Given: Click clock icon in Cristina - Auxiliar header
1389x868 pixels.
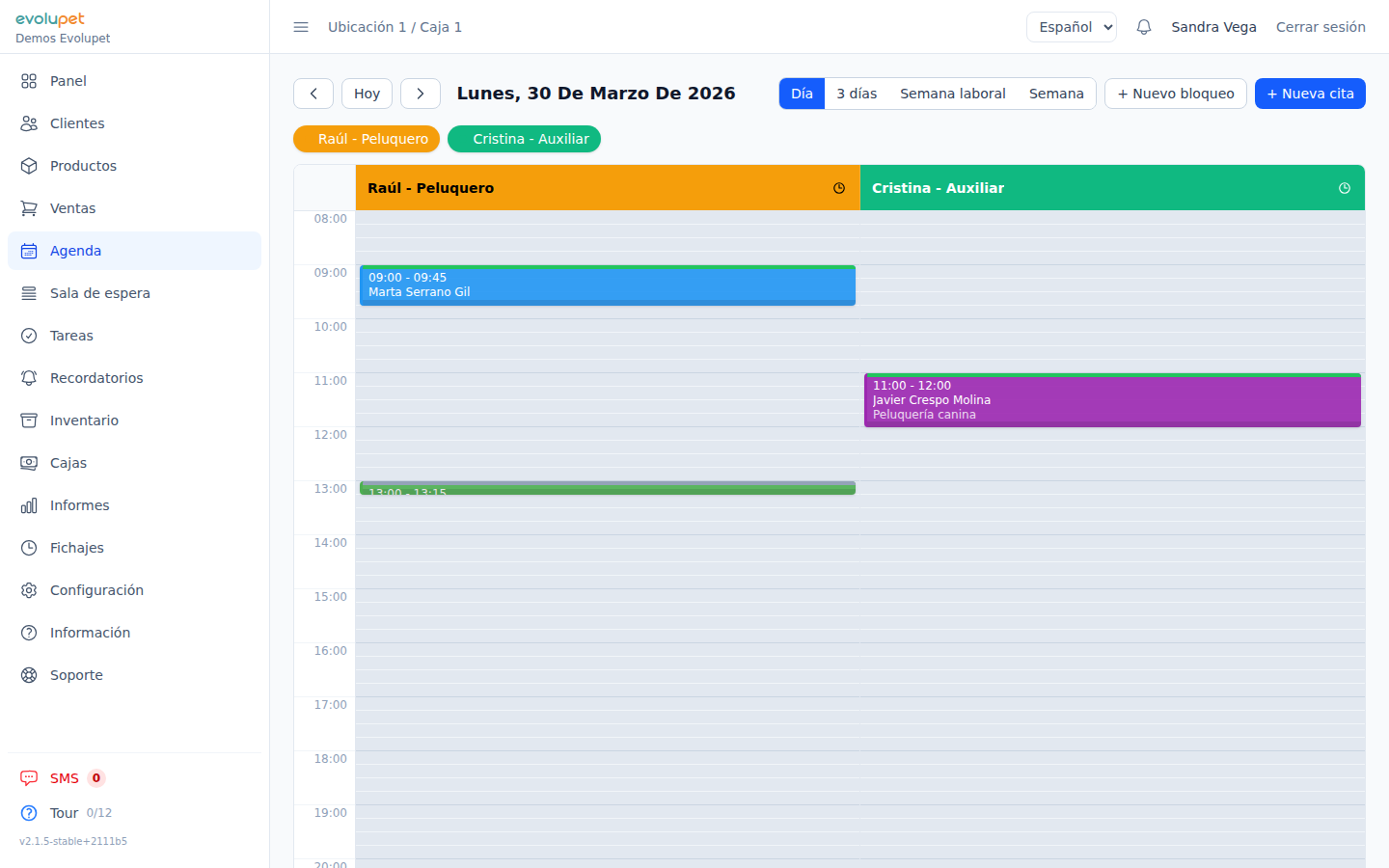Looking at the screenshot, I should point(1345,188).
